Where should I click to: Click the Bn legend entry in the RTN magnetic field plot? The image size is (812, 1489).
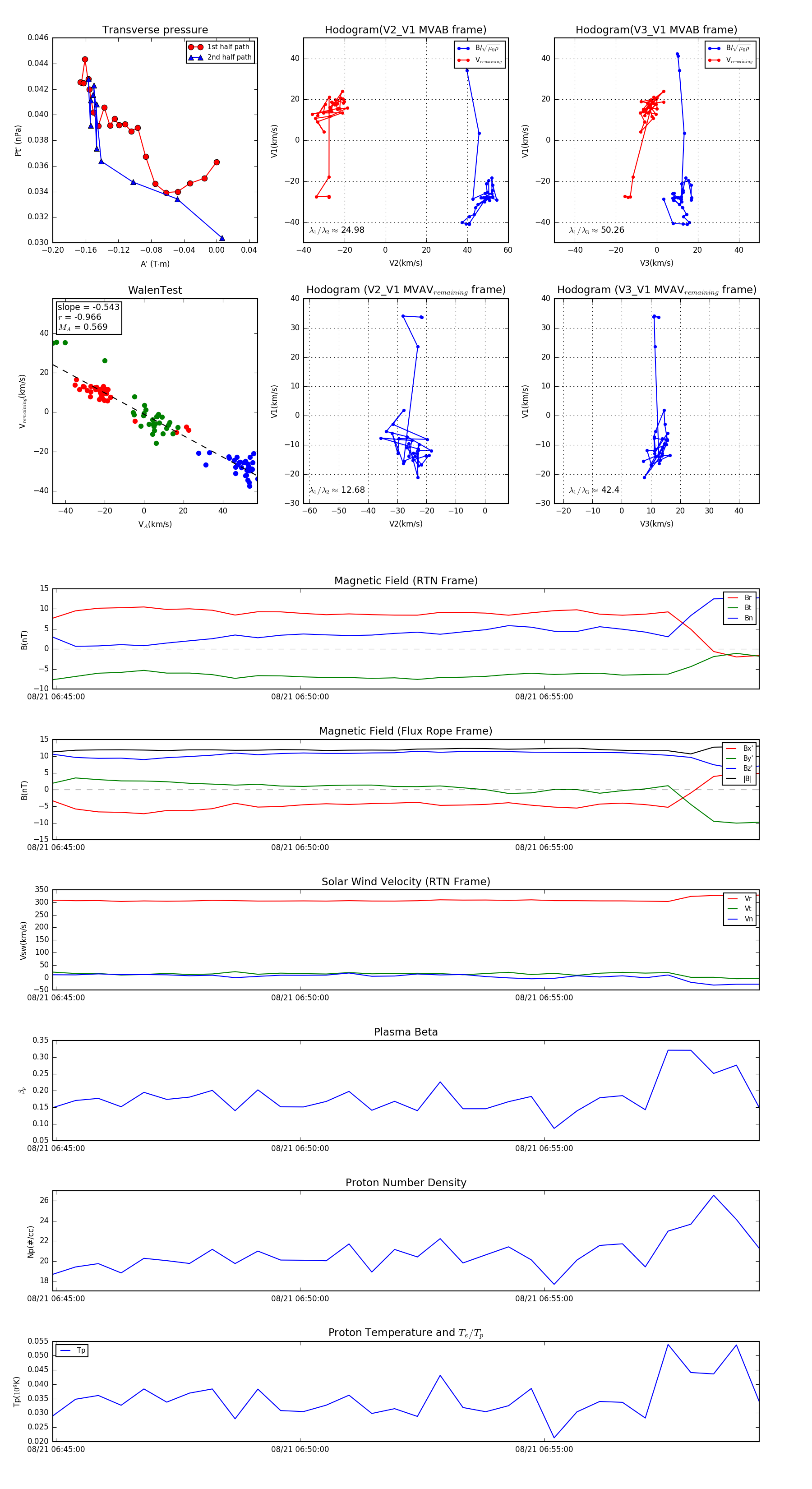tap(740, 618)
